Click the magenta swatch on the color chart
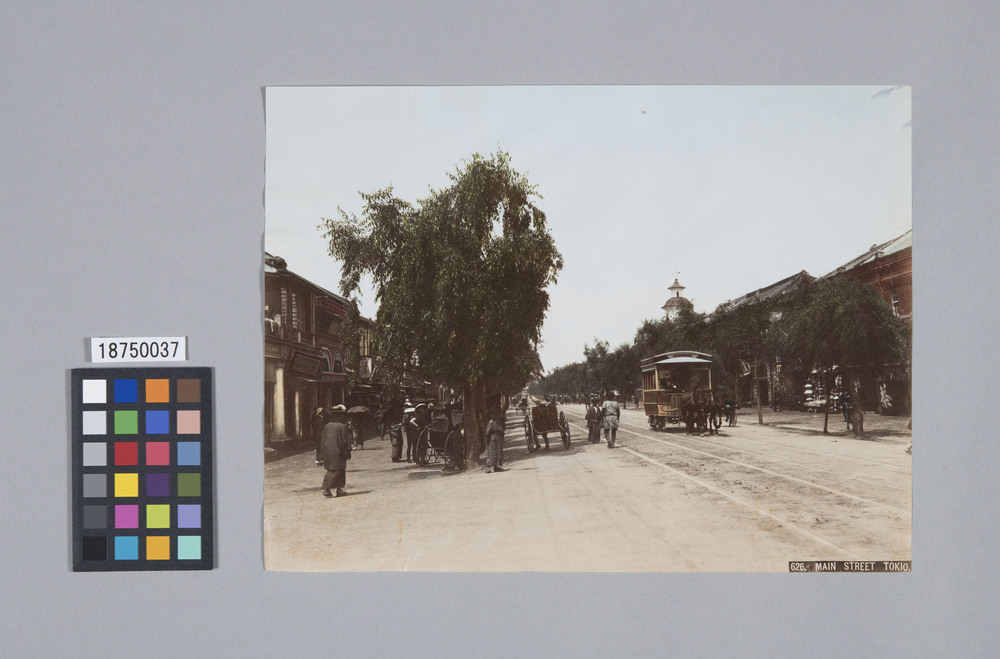The height and width of the screenshot is (659, 1000). coord(126,516)
